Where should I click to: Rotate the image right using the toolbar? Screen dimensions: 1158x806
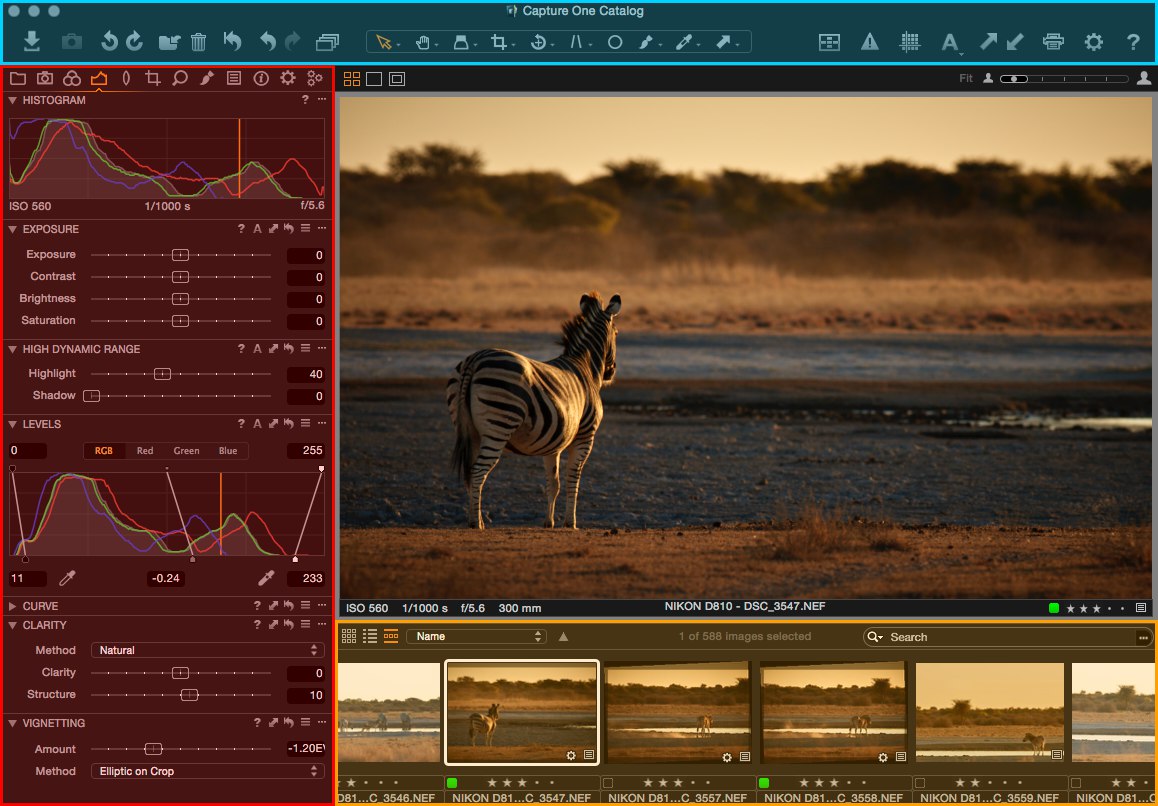coord(134,41)
